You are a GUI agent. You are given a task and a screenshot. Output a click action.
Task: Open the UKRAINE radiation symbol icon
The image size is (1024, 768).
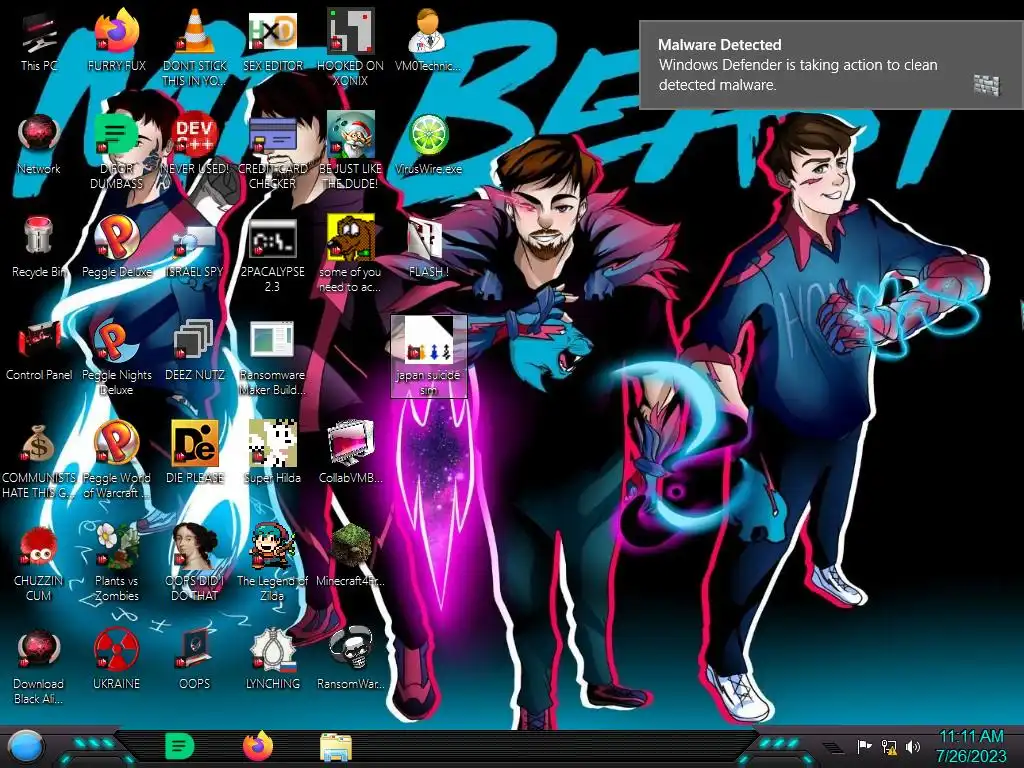click(x=117, y=649)
